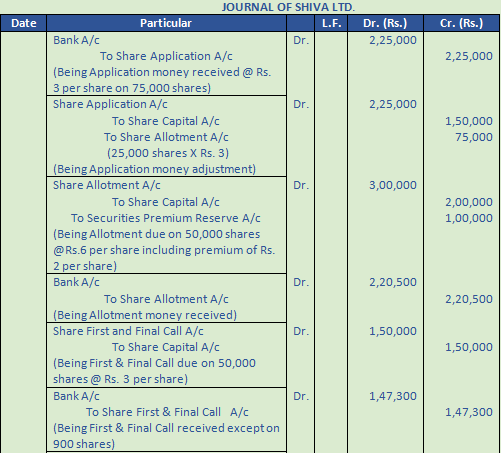501x453 pixels.
Task: Click credit amount 75,000
Action: click(x=474, y=137)
